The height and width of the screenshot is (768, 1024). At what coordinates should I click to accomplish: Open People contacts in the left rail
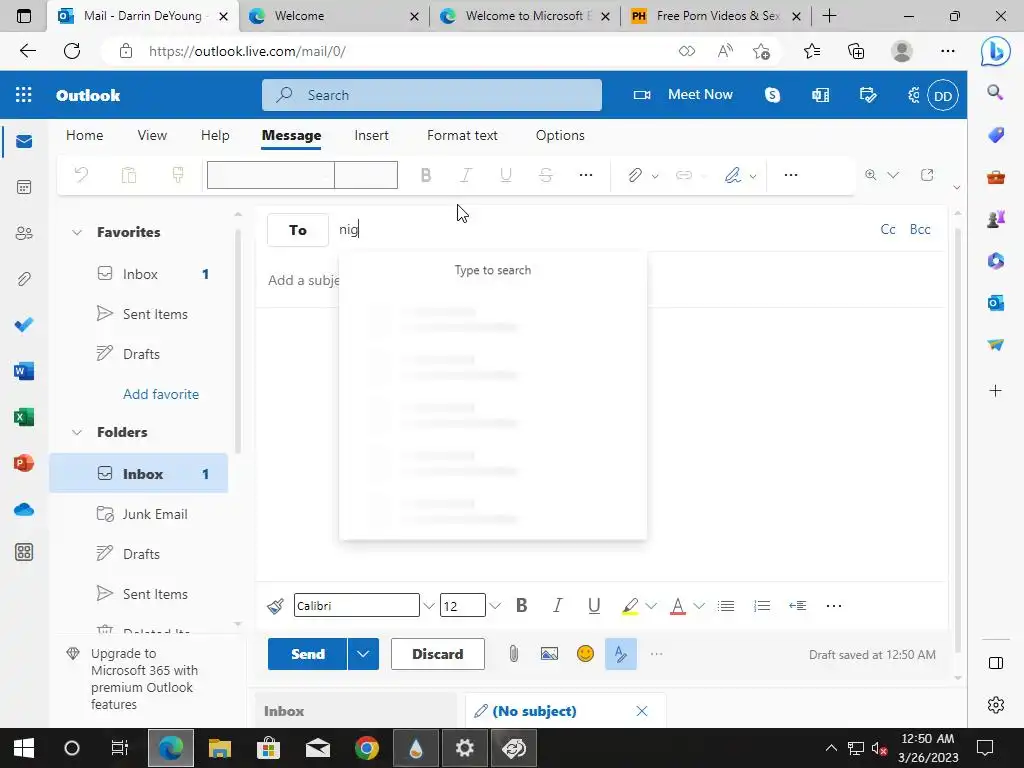click(24, 233)
